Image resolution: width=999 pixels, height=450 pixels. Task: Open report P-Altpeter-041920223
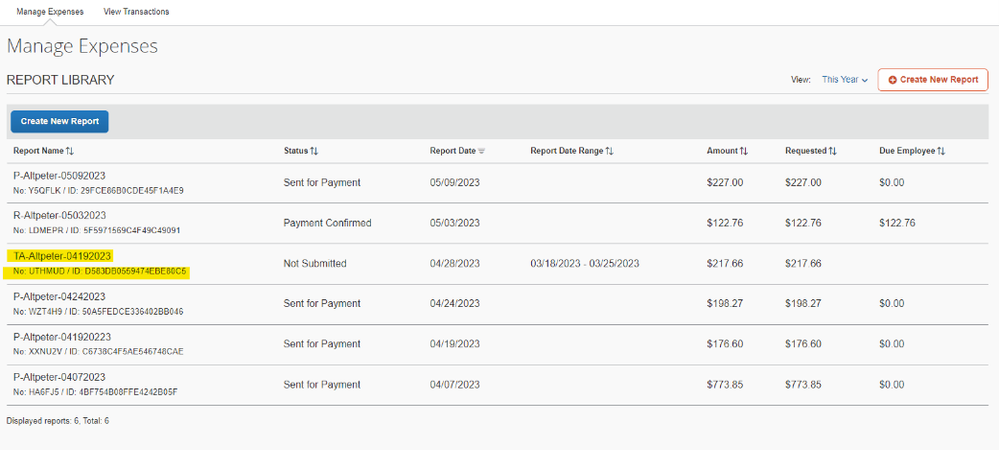click(62, 337)
